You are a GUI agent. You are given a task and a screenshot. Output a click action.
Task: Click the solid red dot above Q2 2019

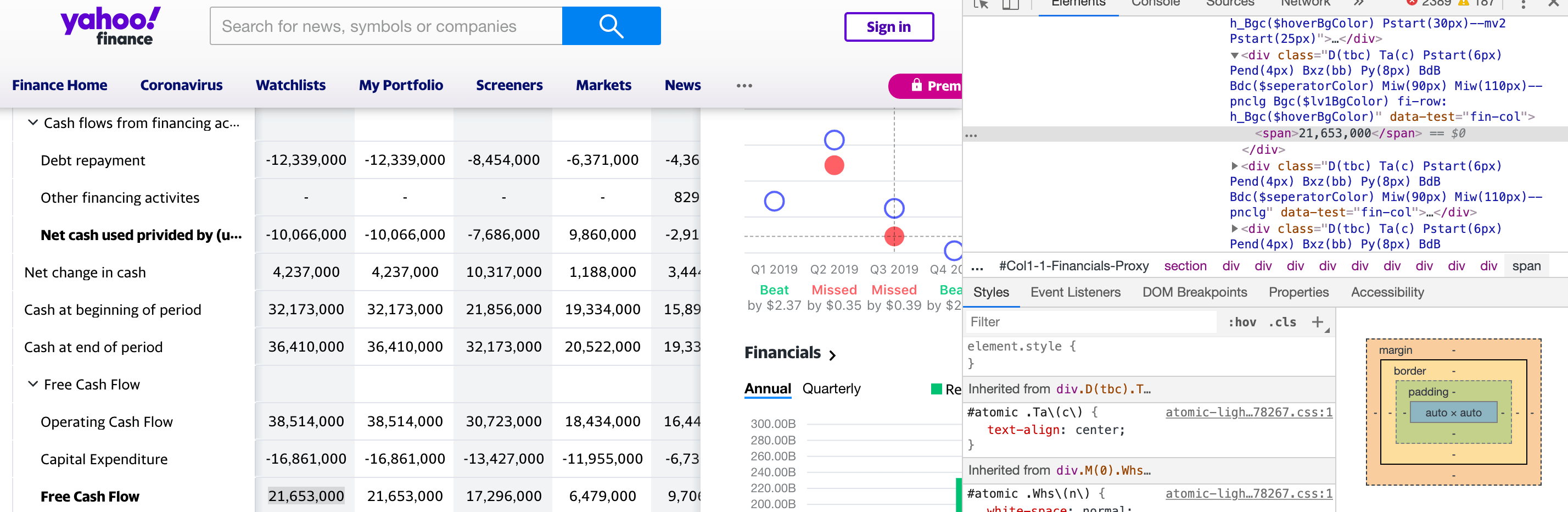pyautogui.click(x=834, y=165)
